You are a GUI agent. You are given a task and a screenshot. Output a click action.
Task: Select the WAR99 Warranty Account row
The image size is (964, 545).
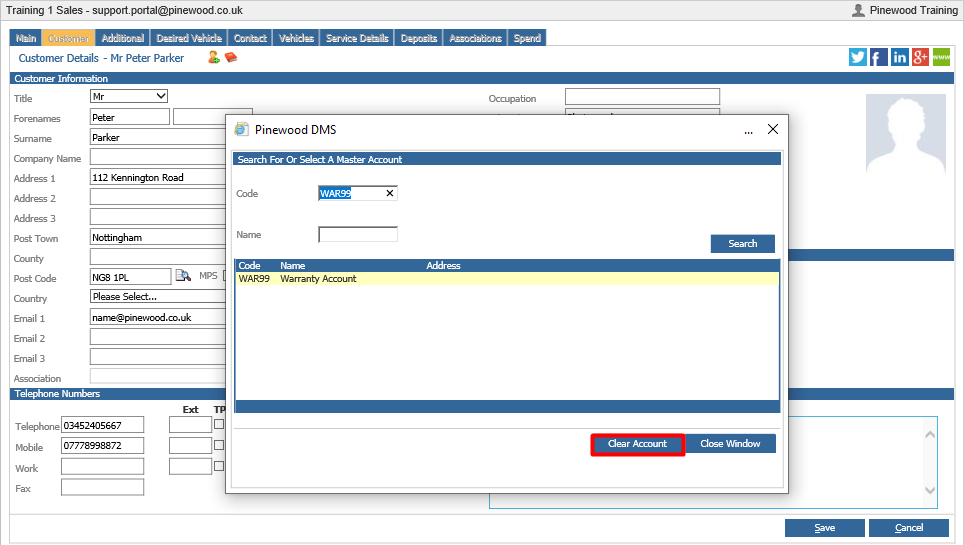point(507,279)
